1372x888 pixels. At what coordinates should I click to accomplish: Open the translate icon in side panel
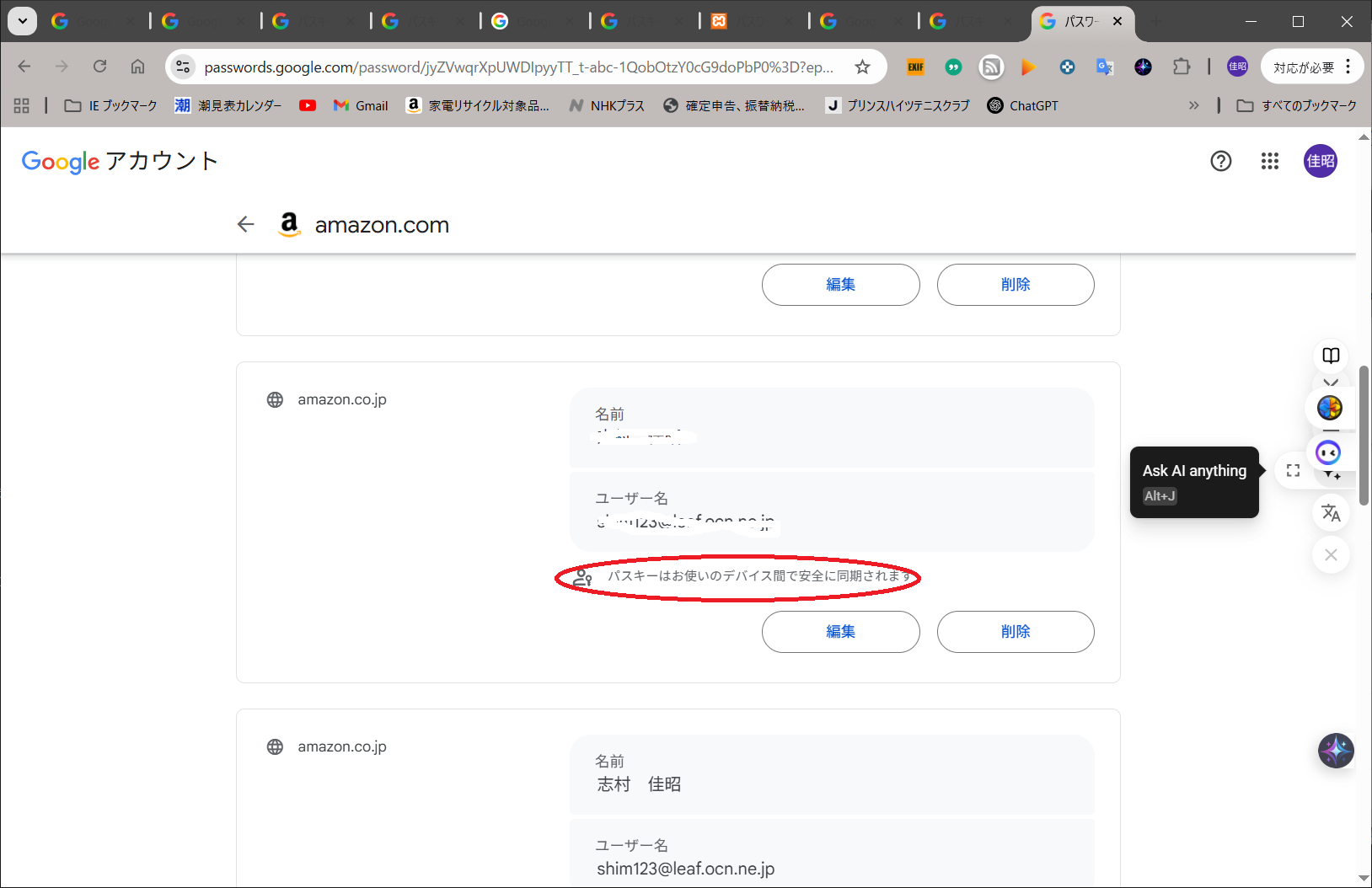1331,512
